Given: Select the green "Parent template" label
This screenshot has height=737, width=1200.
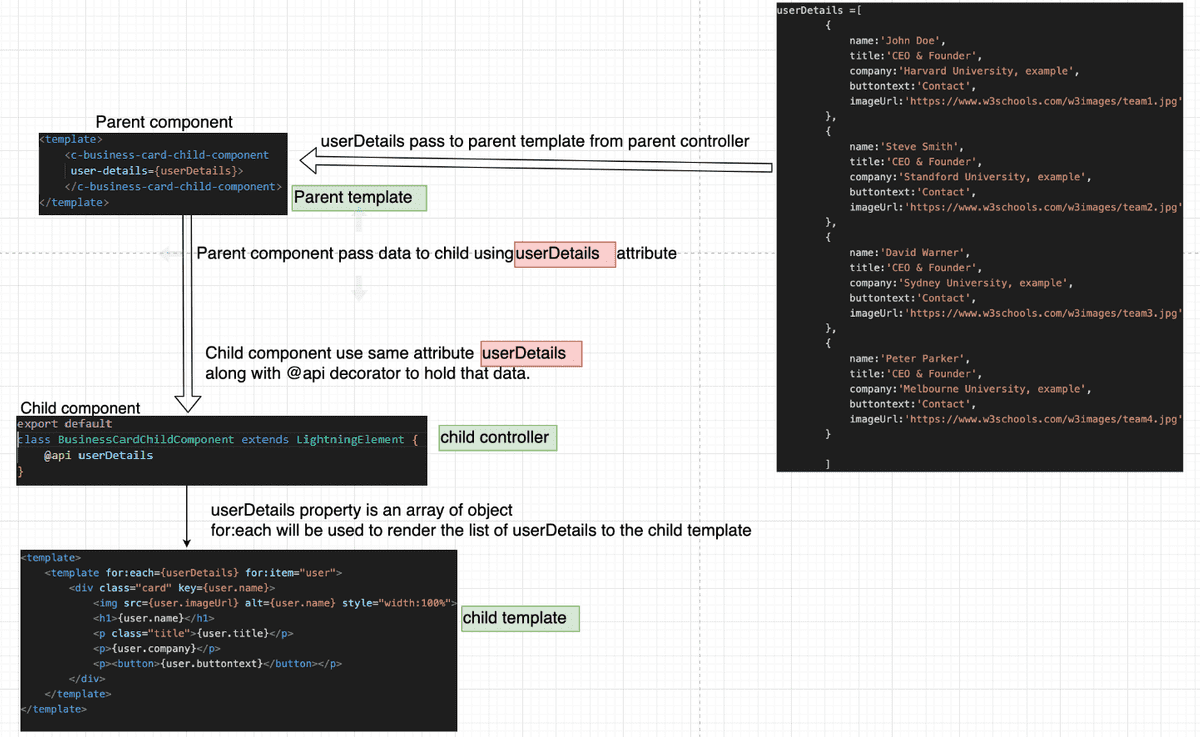Looking at the screenshot, I should (358, 197).
